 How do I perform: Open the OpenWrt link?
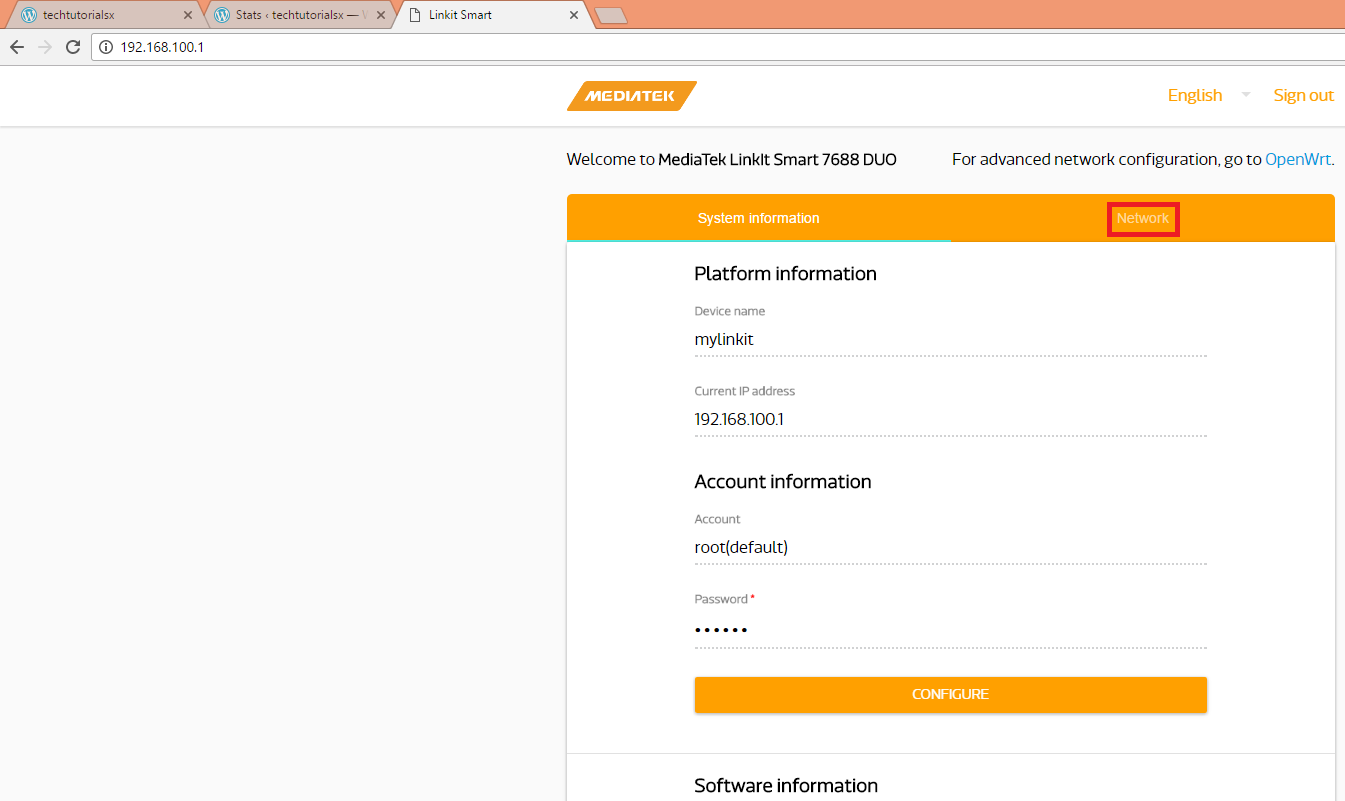(1297, 159)
